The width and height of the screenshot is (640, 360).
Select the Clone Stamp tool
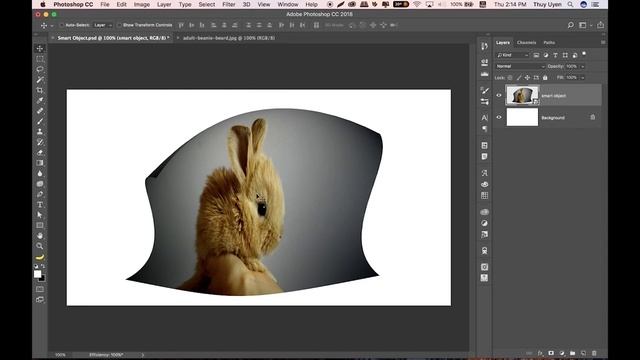point(40,132)
